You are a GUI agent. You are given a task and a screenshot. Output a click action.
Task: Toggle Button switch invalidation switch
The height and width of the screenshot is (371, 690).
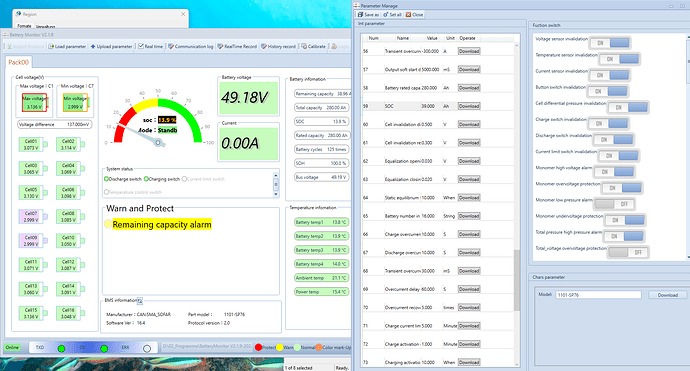(608, 91)
